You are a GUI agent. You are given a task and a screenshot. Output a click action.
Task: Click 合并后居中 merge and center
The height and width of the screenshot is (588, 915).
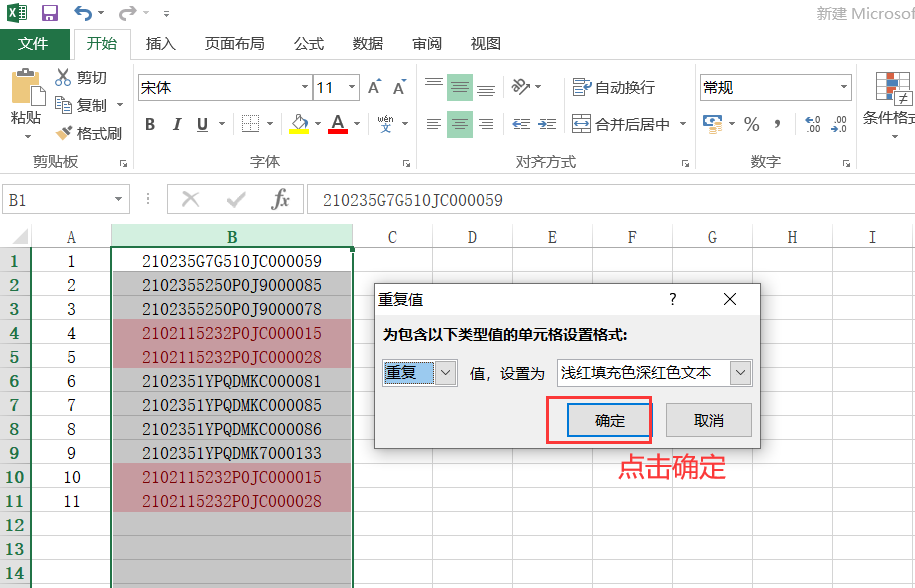pos(621,124)
